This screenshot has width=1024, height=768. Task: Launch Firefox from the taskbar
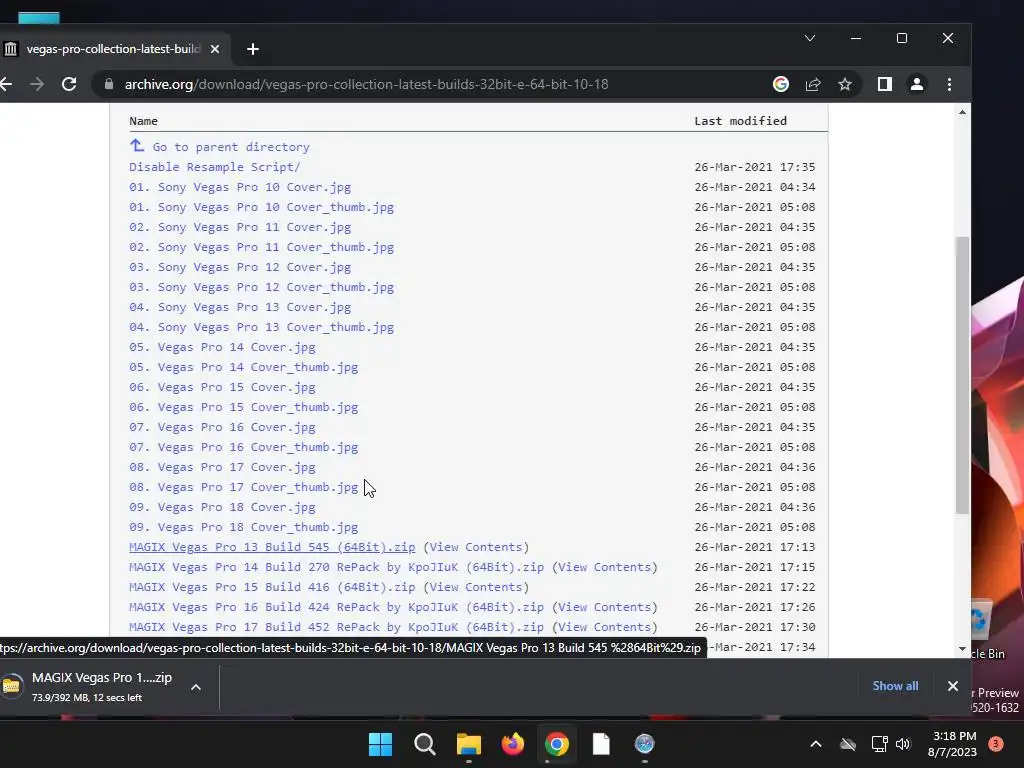(x=513, y=744)
